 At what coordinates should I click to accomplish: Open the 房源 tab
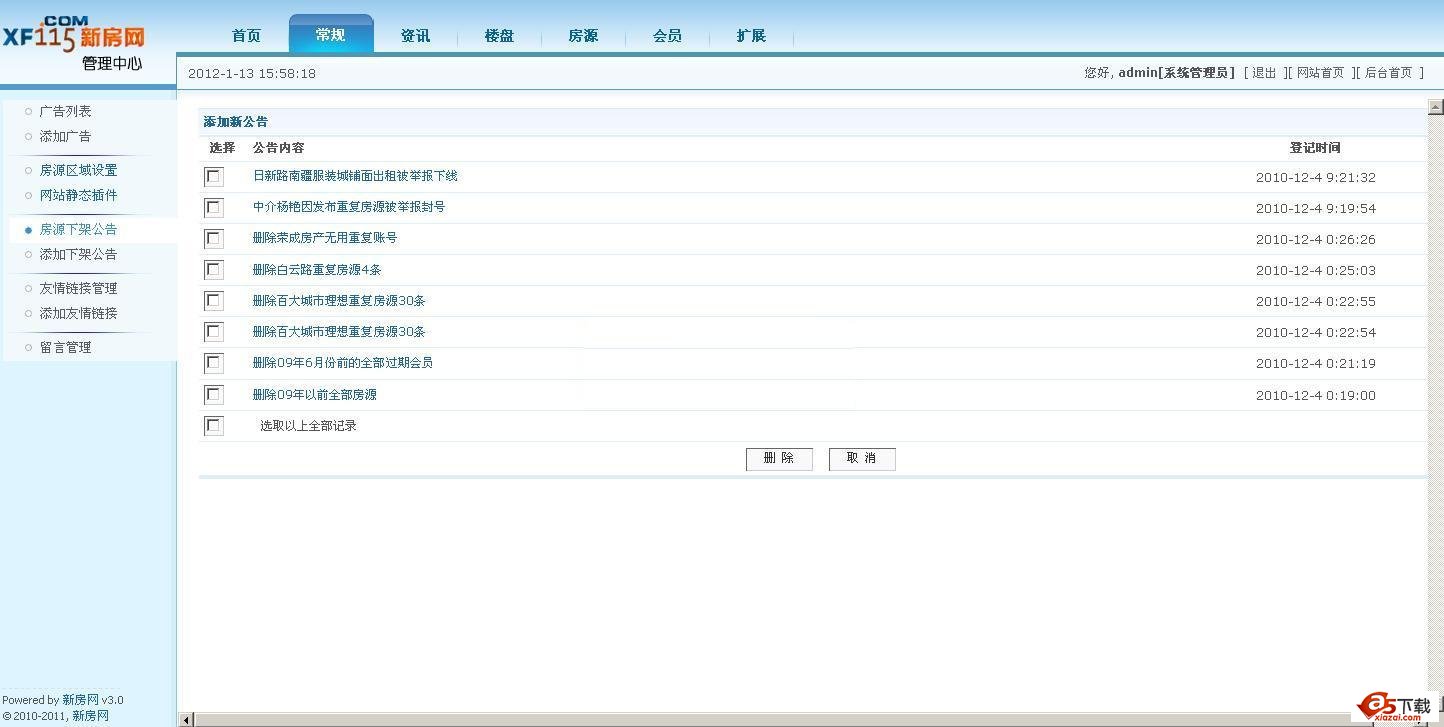click(x=583, y=36)
